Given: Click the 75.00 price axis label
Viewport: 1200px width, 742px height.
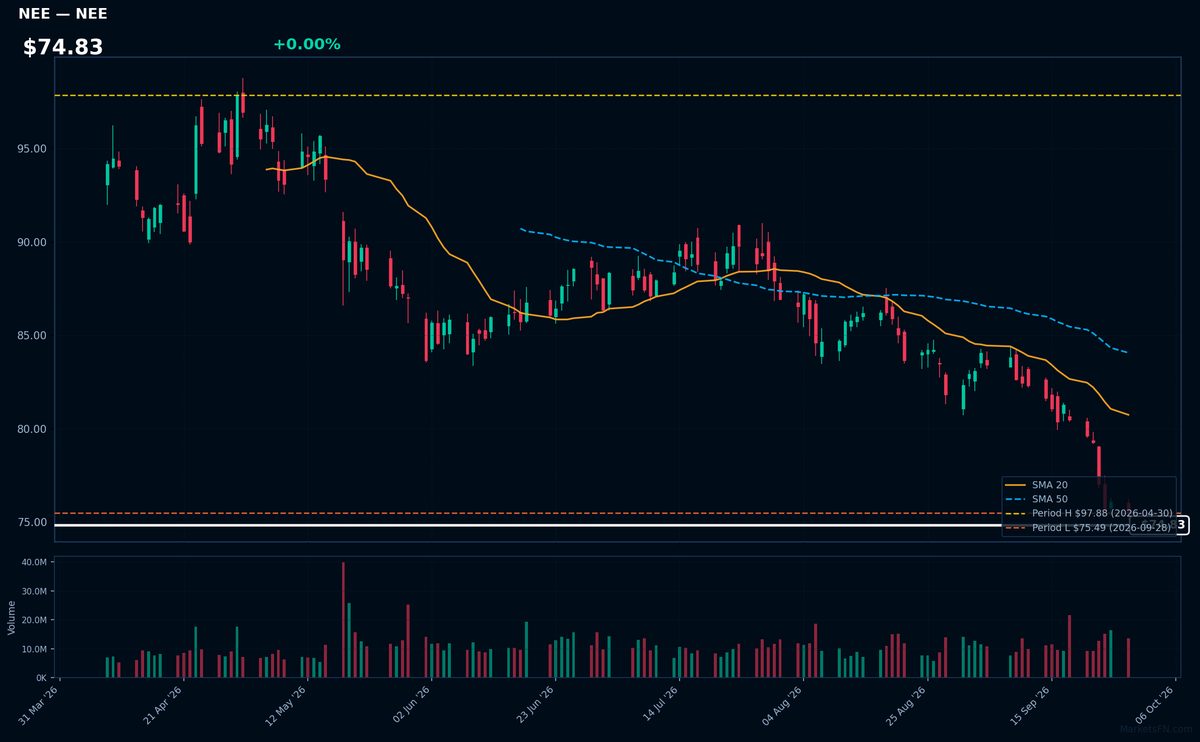Looking at the screenshot, I should pyautogui.click(x=32, y=522).
